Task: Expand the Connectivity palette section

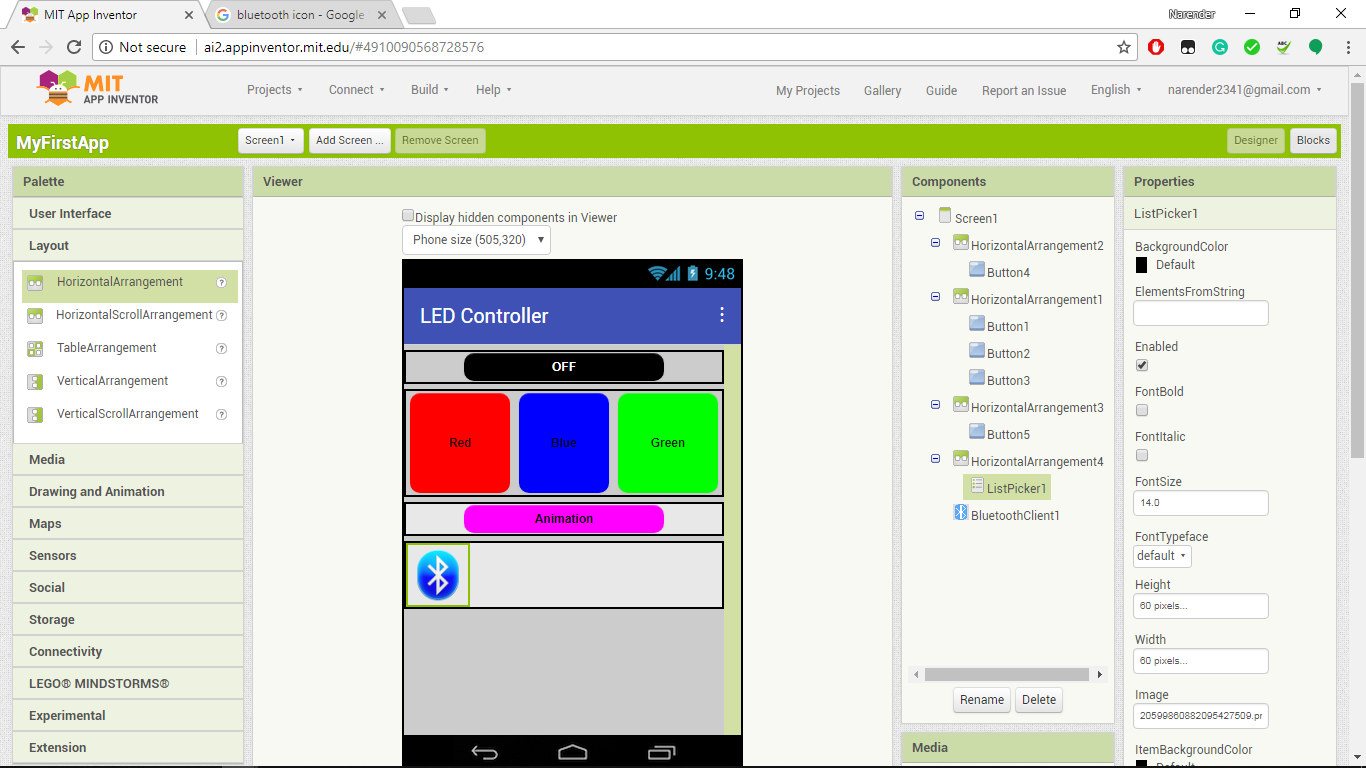Action: [x=128, y=652]
